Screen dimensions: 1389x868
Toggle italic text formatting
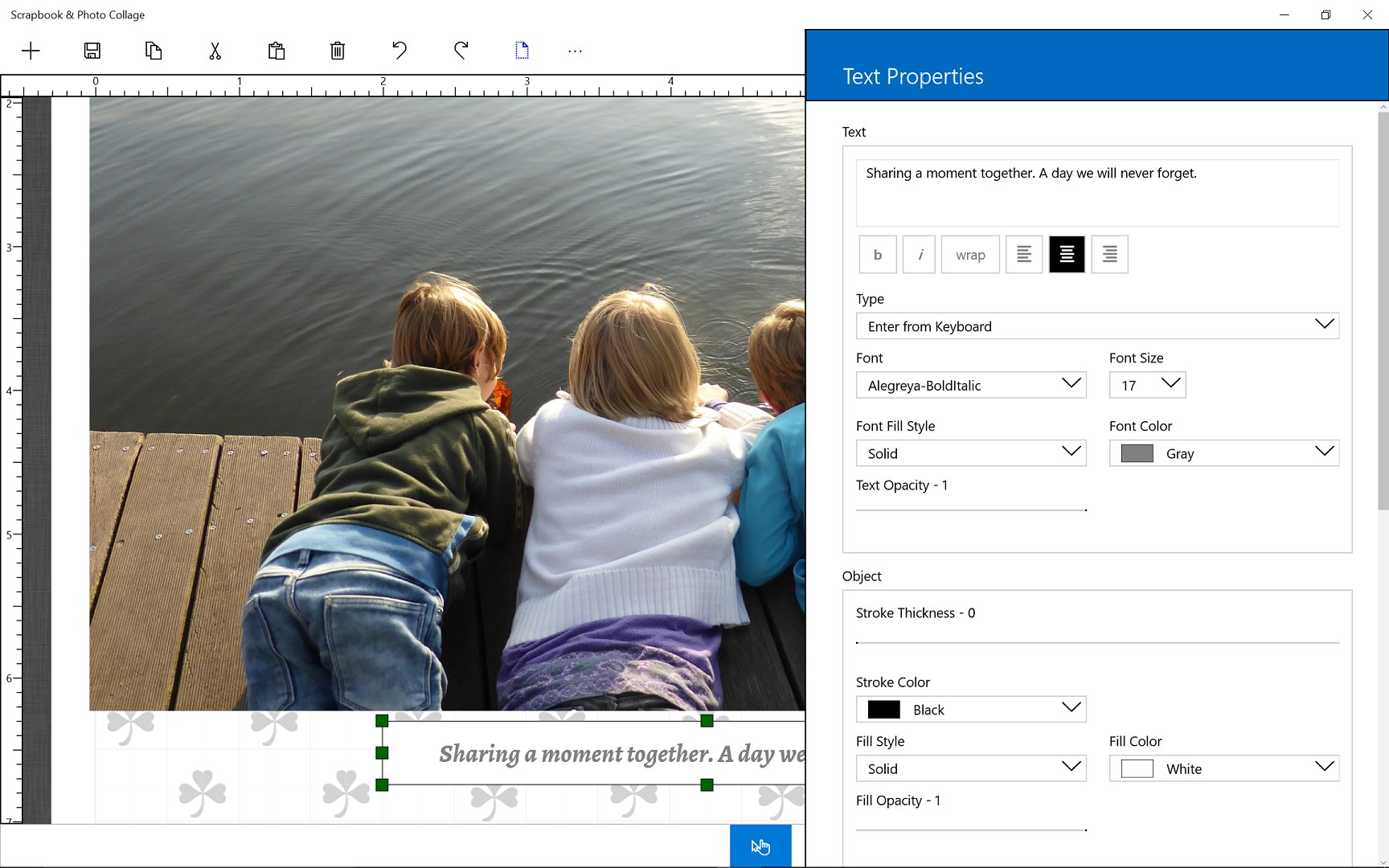(x=920, y=255)
